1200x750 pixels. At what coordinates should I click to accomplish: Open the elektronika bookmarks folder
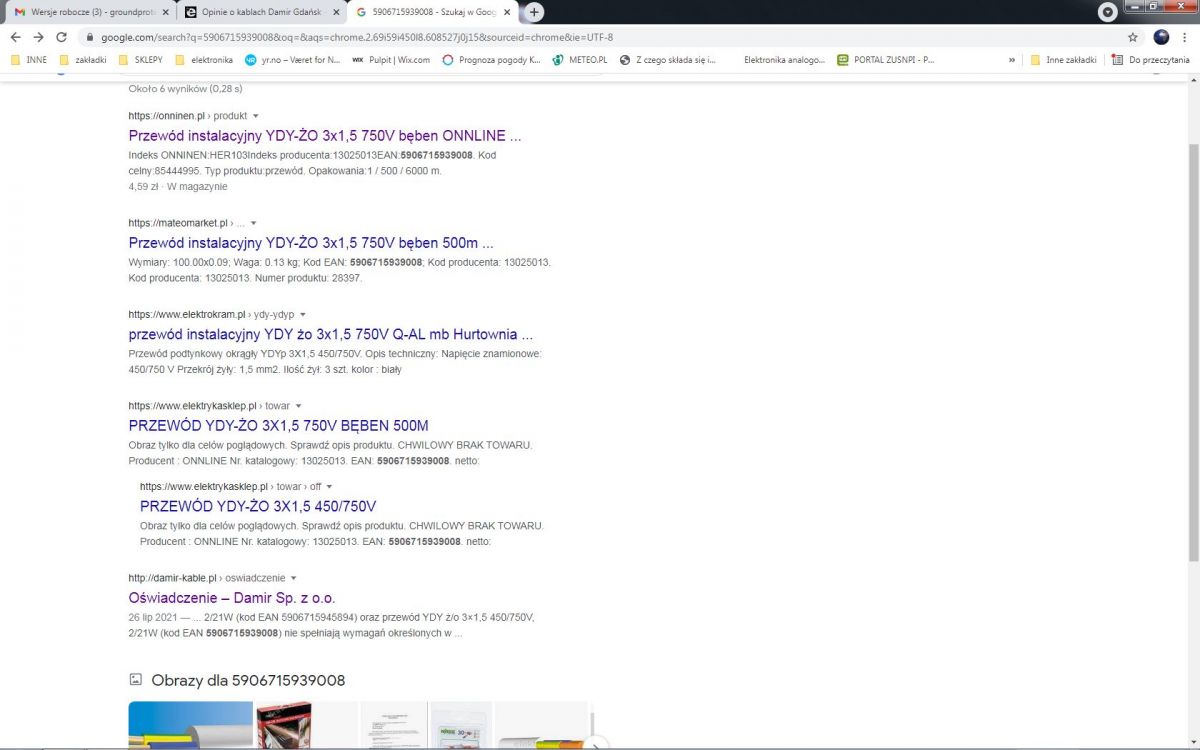(203, 60)
